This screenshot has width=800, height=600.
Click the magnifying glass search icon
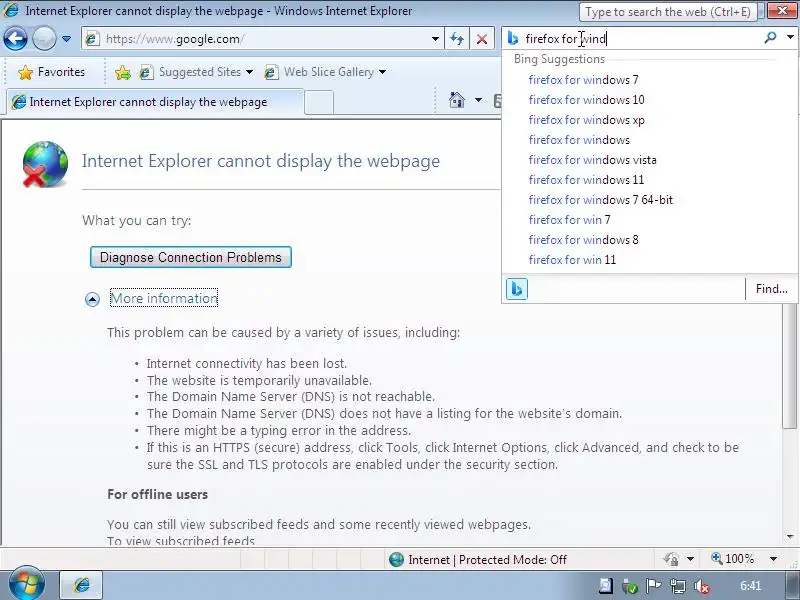coord(770,37)
